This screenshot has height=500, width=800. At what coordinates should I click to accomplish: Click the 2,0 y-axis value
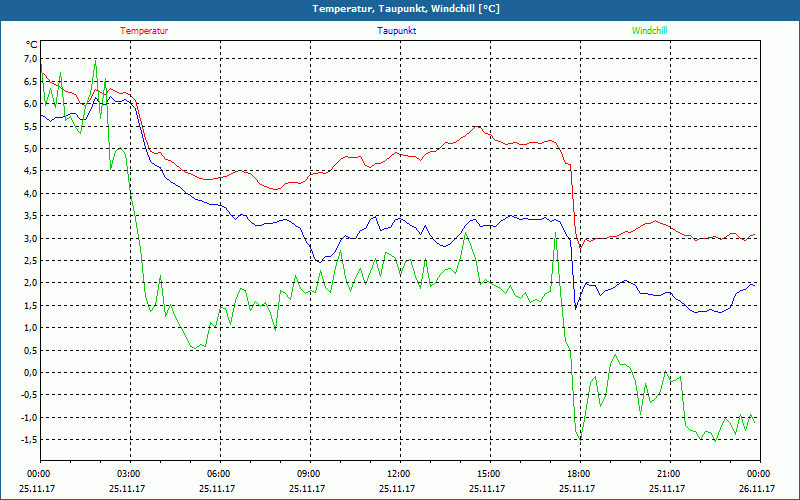point(31,283)
